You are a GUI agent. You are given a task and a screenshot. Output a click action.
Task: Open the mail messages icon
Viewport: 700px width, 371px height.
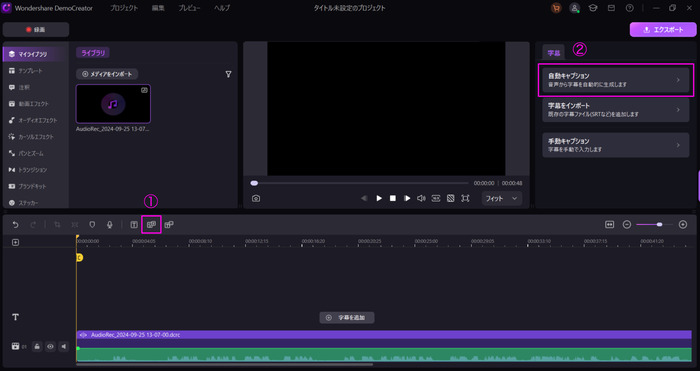tap(611, 8)
